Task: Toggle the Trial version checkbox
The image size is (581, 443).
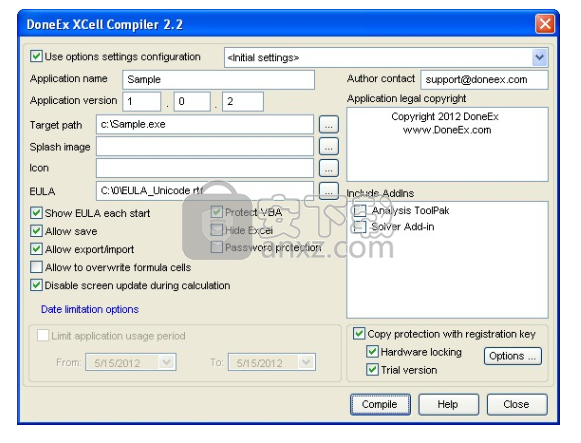Action: tap(372, 370)
